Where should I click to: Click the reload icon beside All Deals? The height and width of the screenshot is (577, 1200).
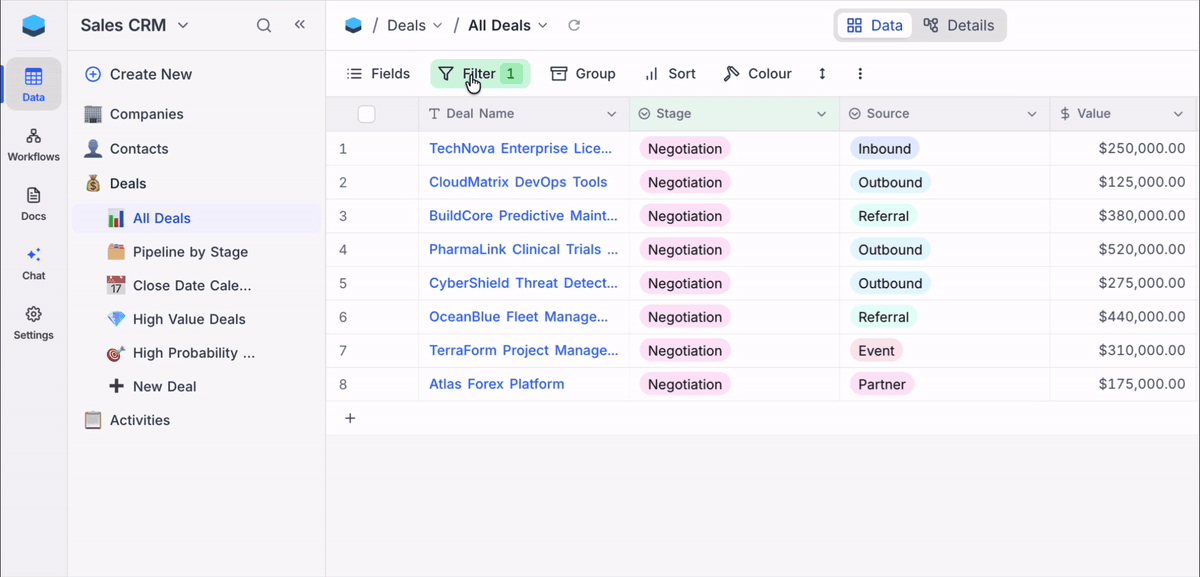tap(574, 26)
